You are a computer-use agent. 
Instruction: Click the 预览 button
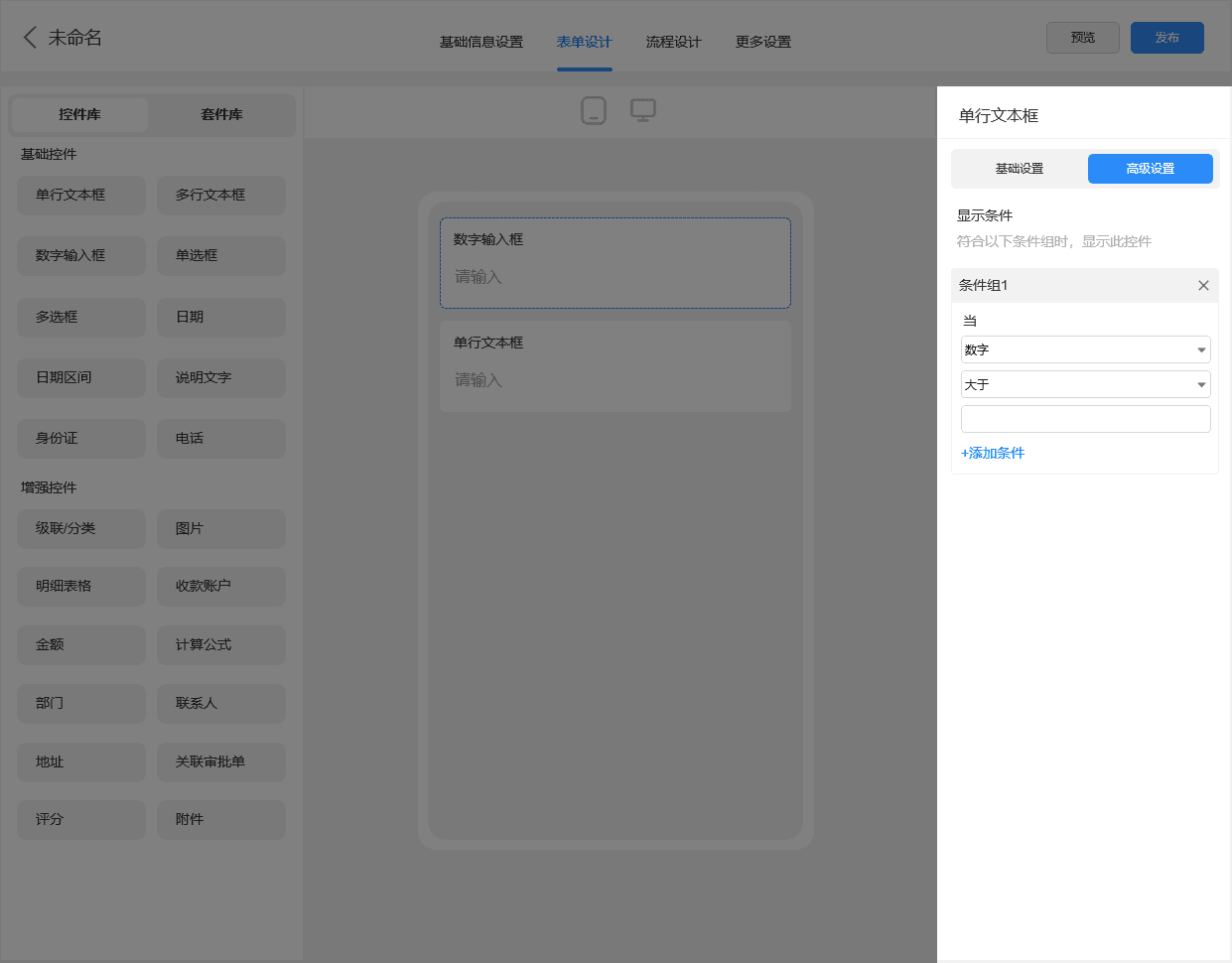(x=1083, y=38)
